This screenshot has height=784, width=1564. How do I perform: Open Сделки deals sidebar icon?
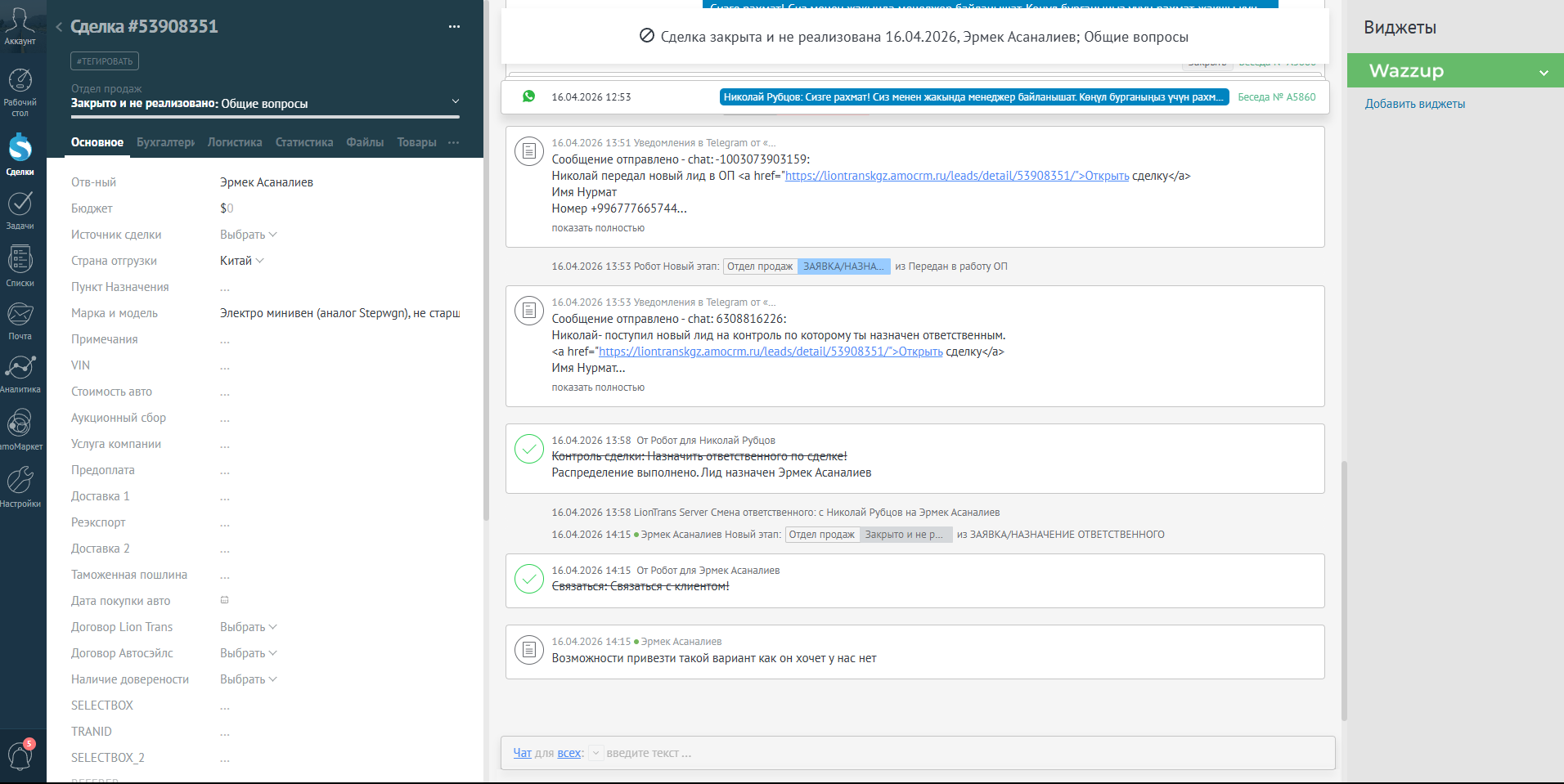(20, 154)
